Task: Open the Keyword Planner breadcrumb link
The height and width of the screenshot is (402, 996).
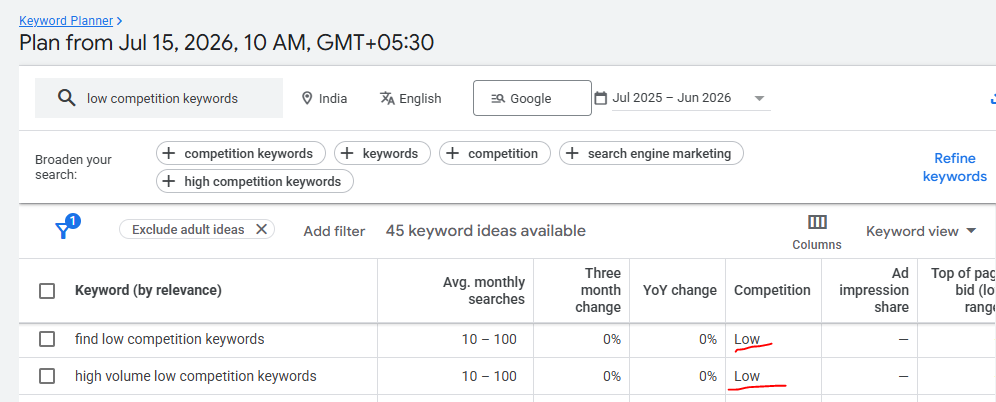Action: [x=66, y=21]
